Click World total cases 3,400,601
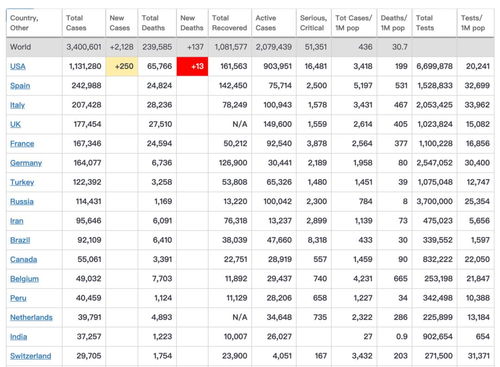Screen dimensions: 500x367 tap(84, 47)
